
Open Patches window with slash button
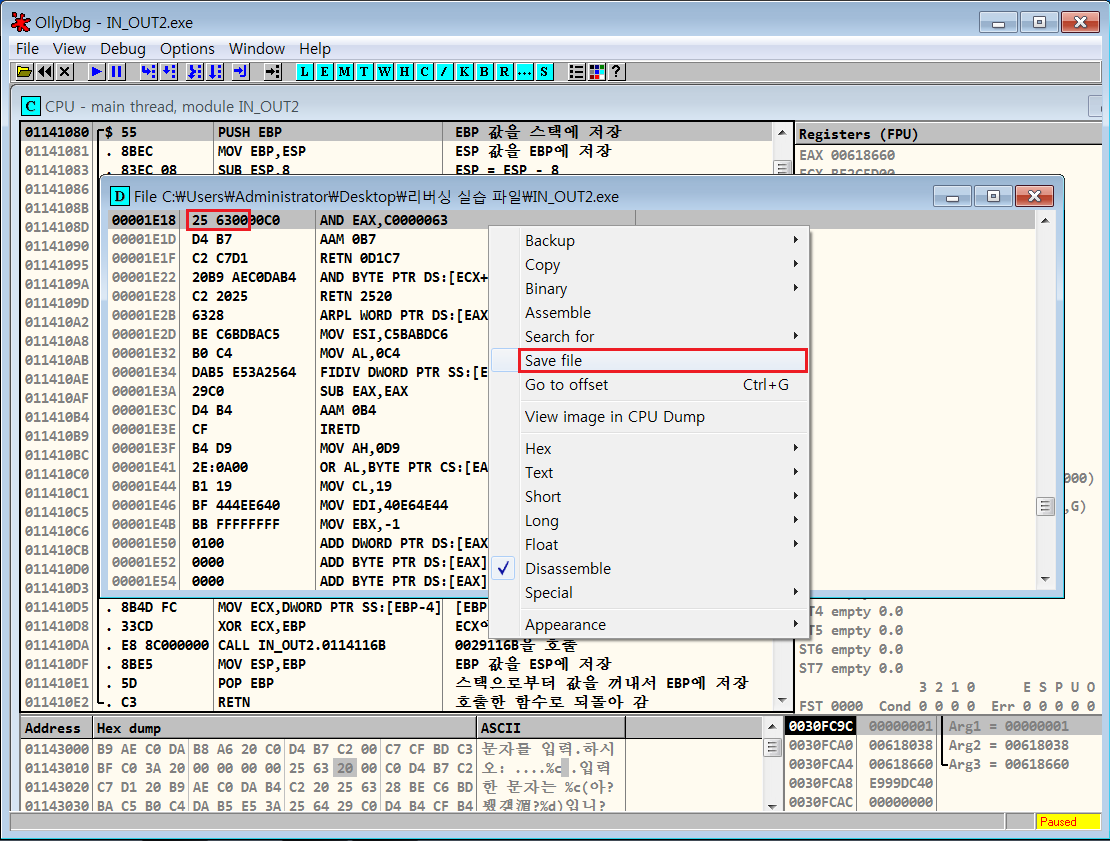click(x=444, y=71)
